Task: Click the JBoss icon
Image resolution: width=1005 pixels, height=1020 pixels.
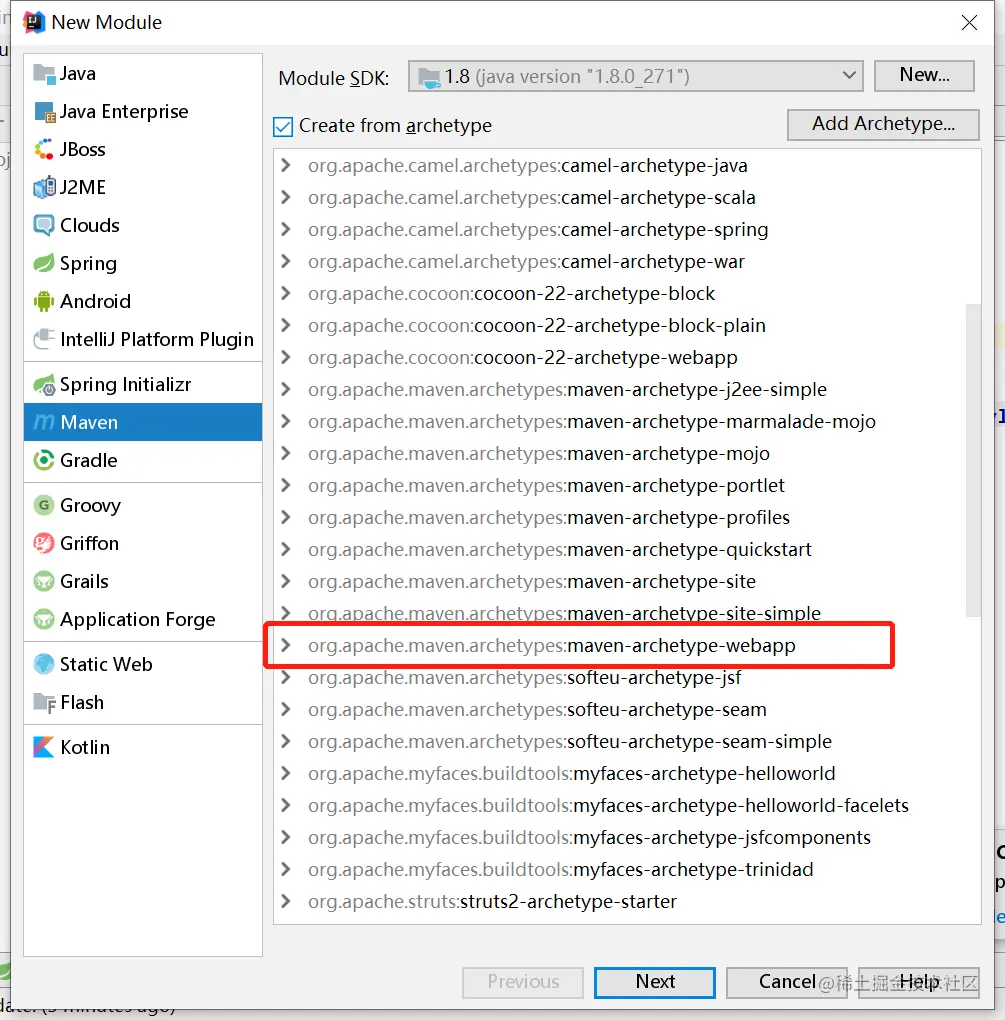Action: (x=44, y=150)
